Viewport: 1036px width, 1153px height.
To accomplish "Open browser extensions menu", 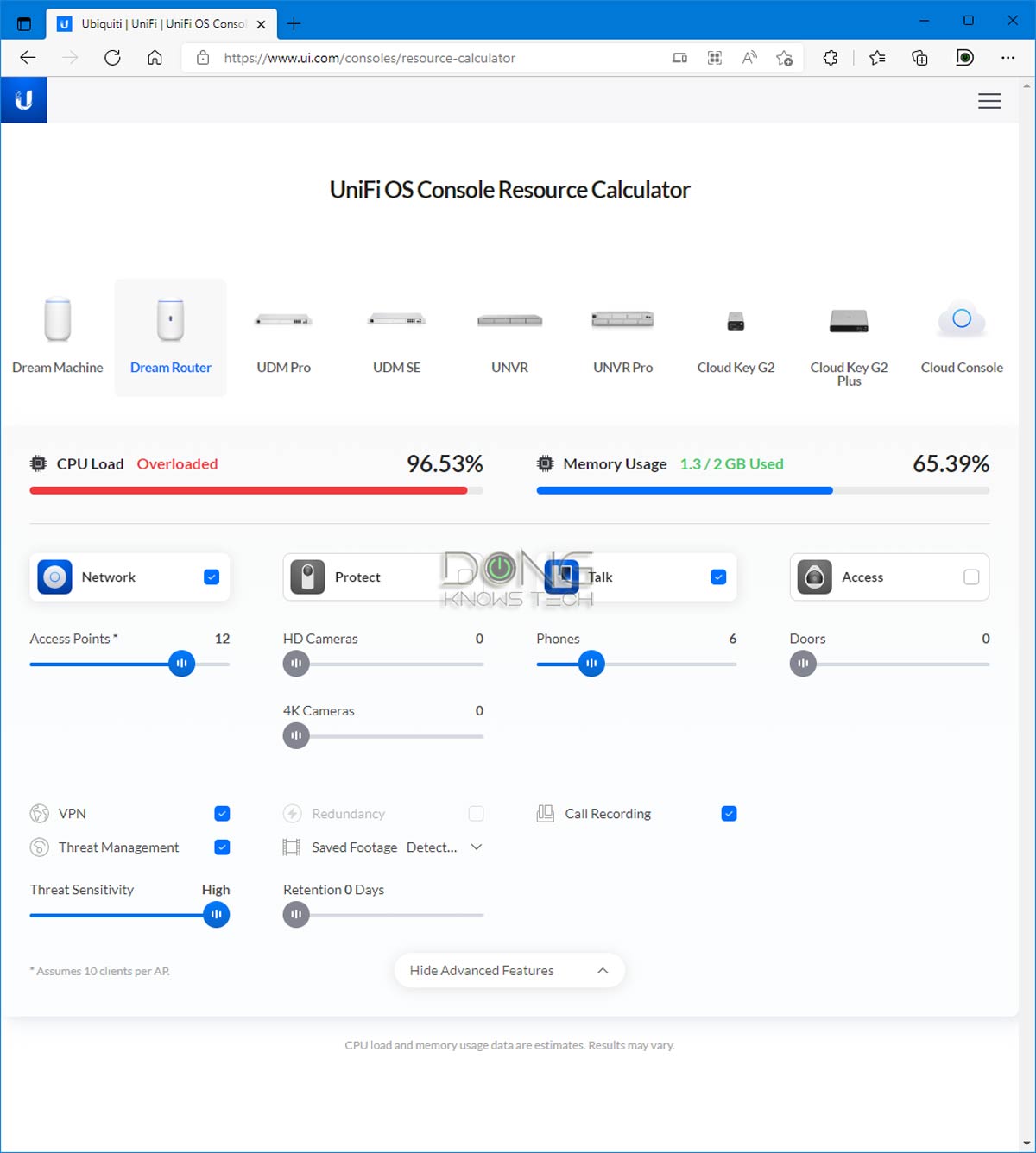I will (831, 58).
